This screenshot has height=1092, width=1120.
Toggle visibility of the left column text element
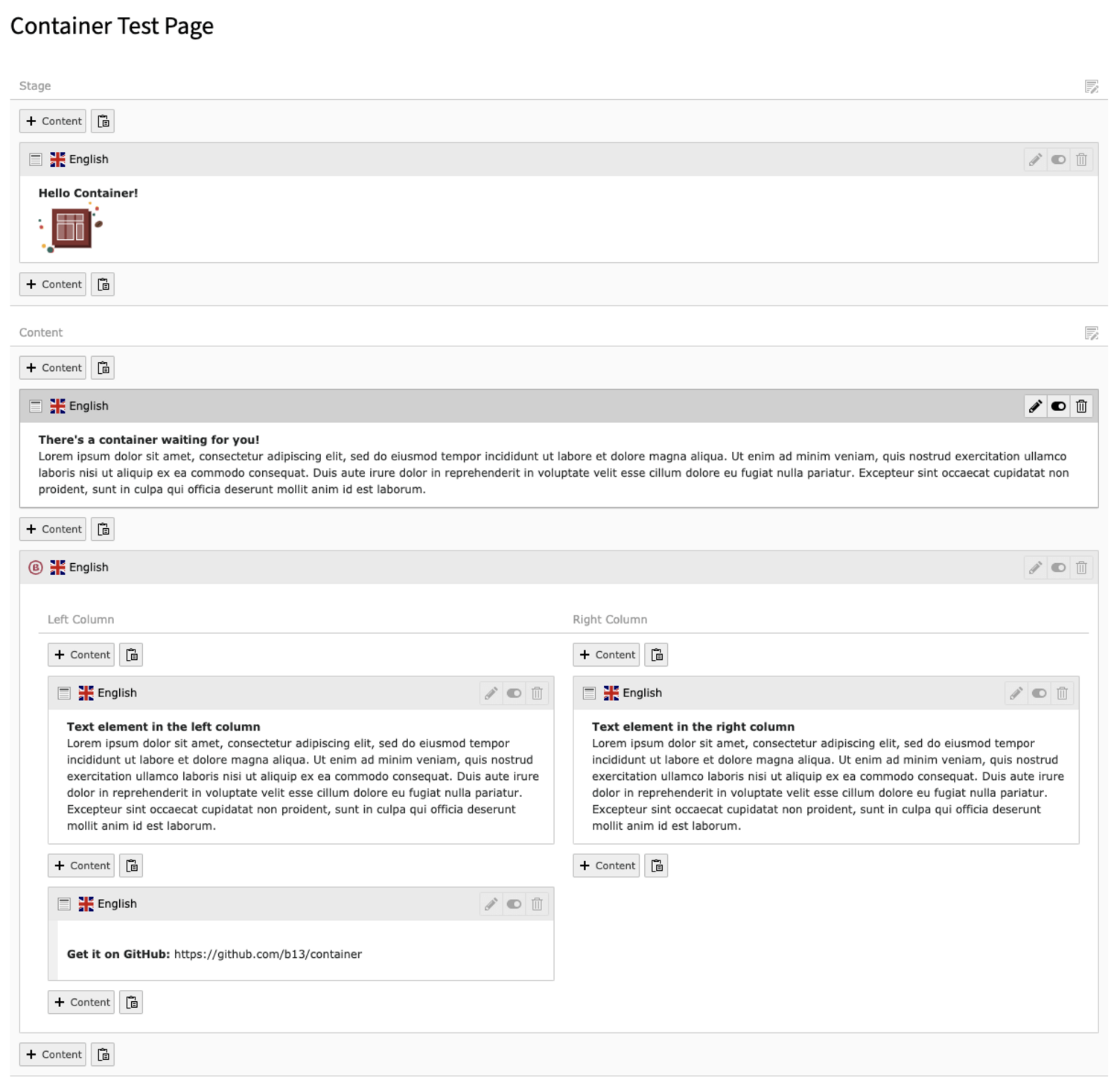pos(514,693)
